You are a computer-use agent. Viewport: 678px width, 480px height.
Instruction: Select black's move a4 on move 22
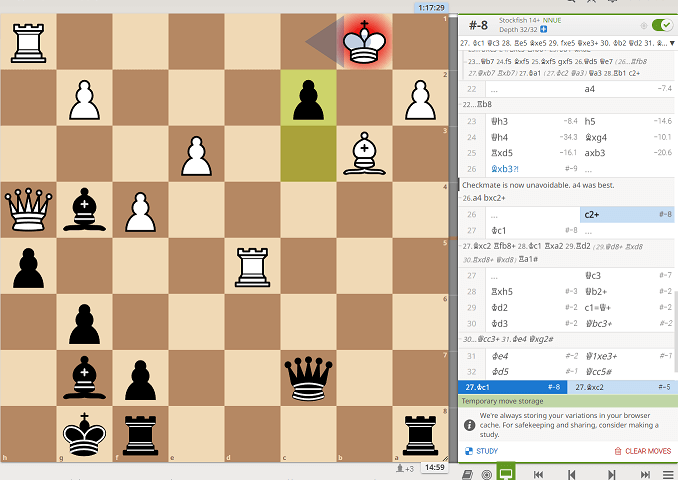(627, 89)
